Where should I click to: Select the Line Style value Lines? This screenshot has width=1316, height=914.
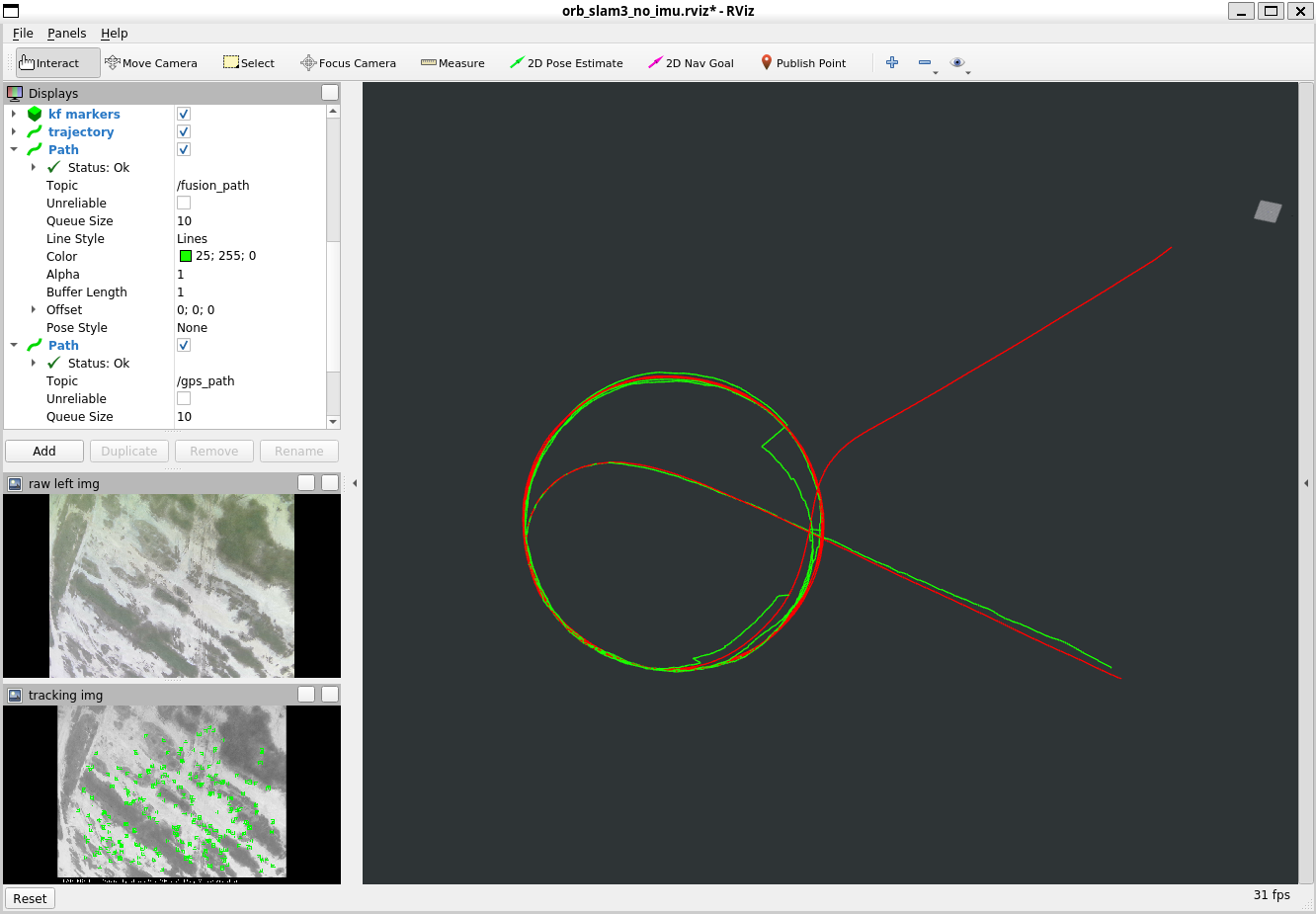[x=192, y=238]
